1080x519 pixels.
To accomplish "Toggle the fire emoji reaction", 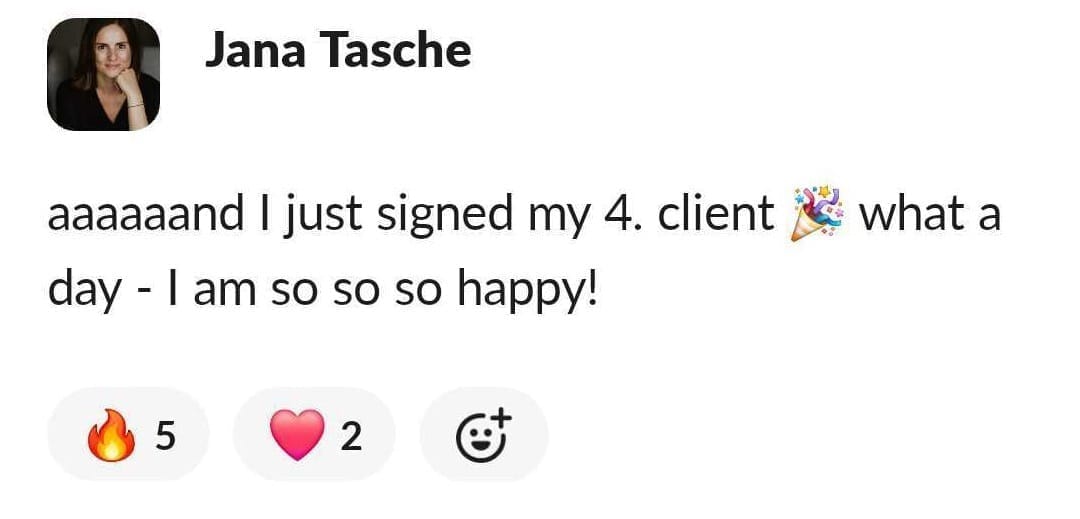I will click(128, 435).
